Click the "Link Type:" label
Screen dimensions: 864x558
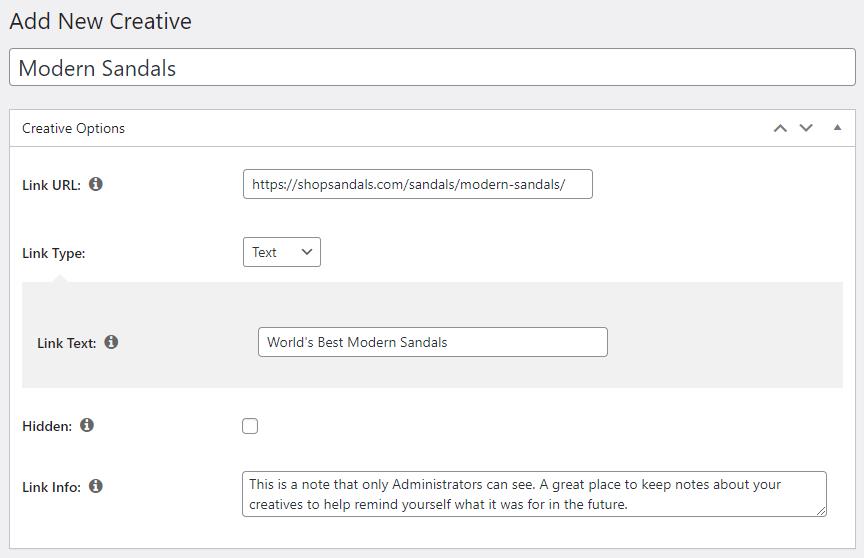pyautogui.click(x=54, y=253)
